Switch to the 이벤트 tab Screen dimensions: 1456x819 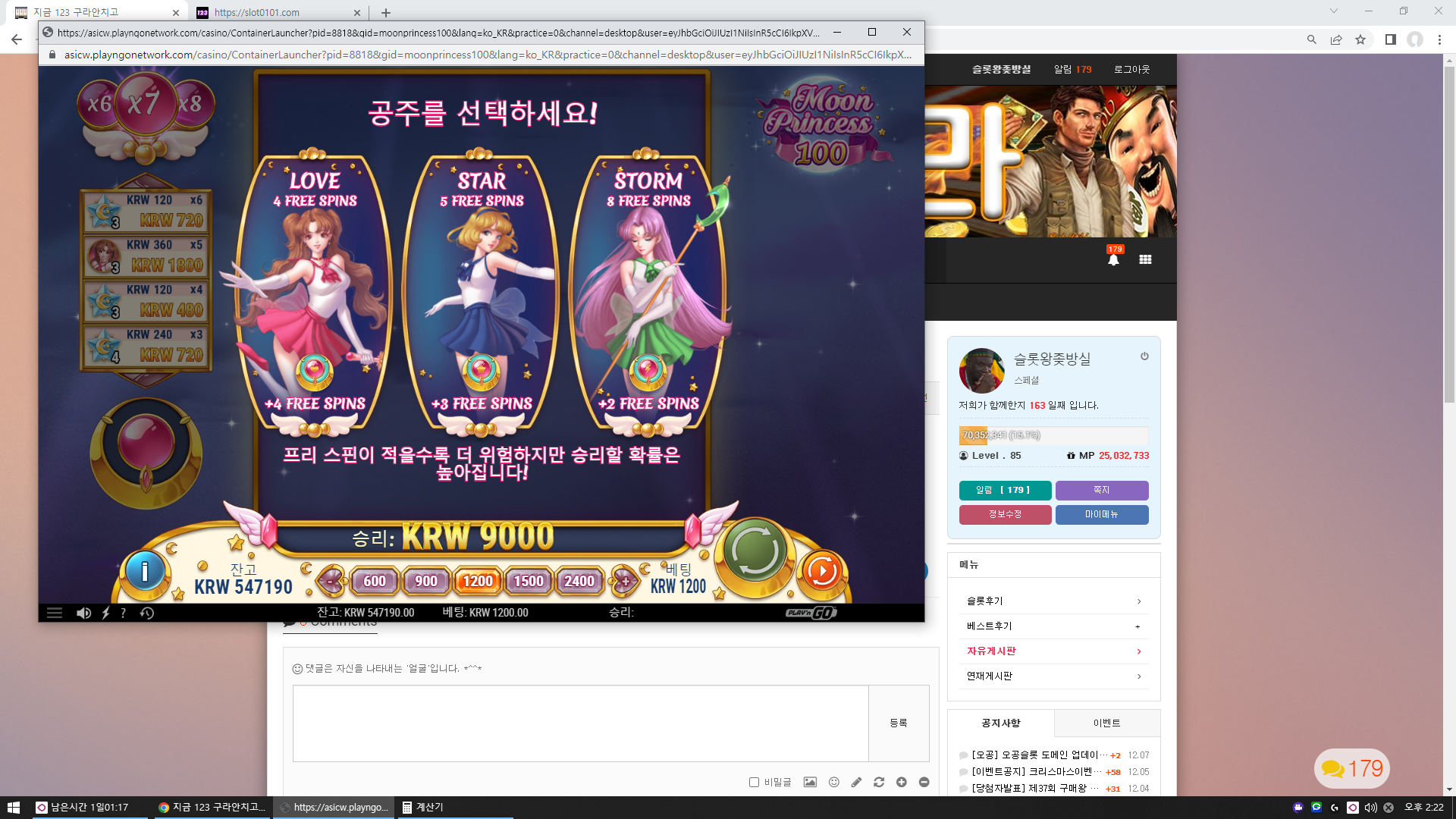point(1107,723)
